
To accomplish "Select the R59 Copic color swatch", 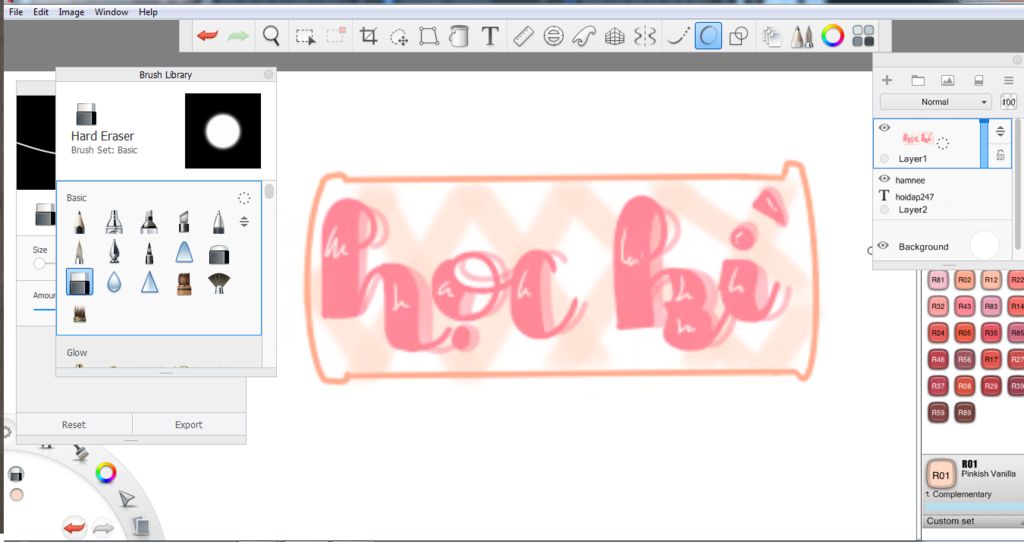I will click(x=938, y=412).
